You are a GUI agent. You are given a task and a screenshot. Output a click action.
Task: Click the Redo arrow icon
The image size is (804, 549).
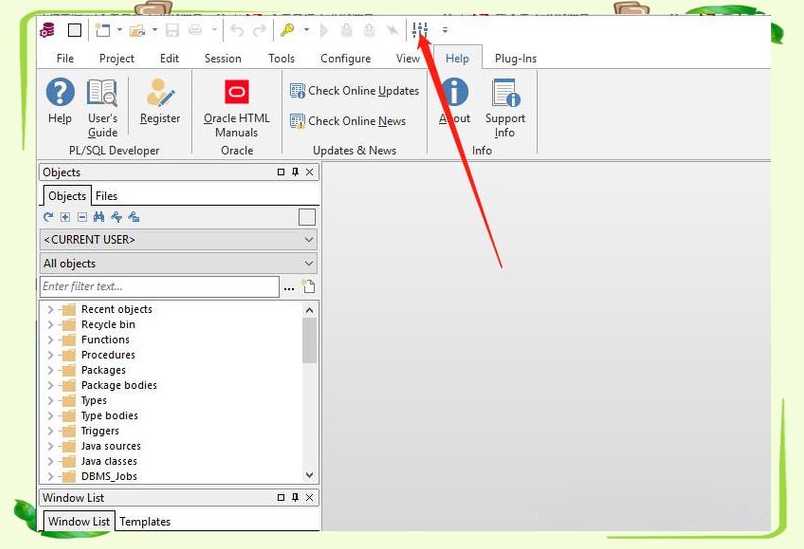tap(259, 30)
